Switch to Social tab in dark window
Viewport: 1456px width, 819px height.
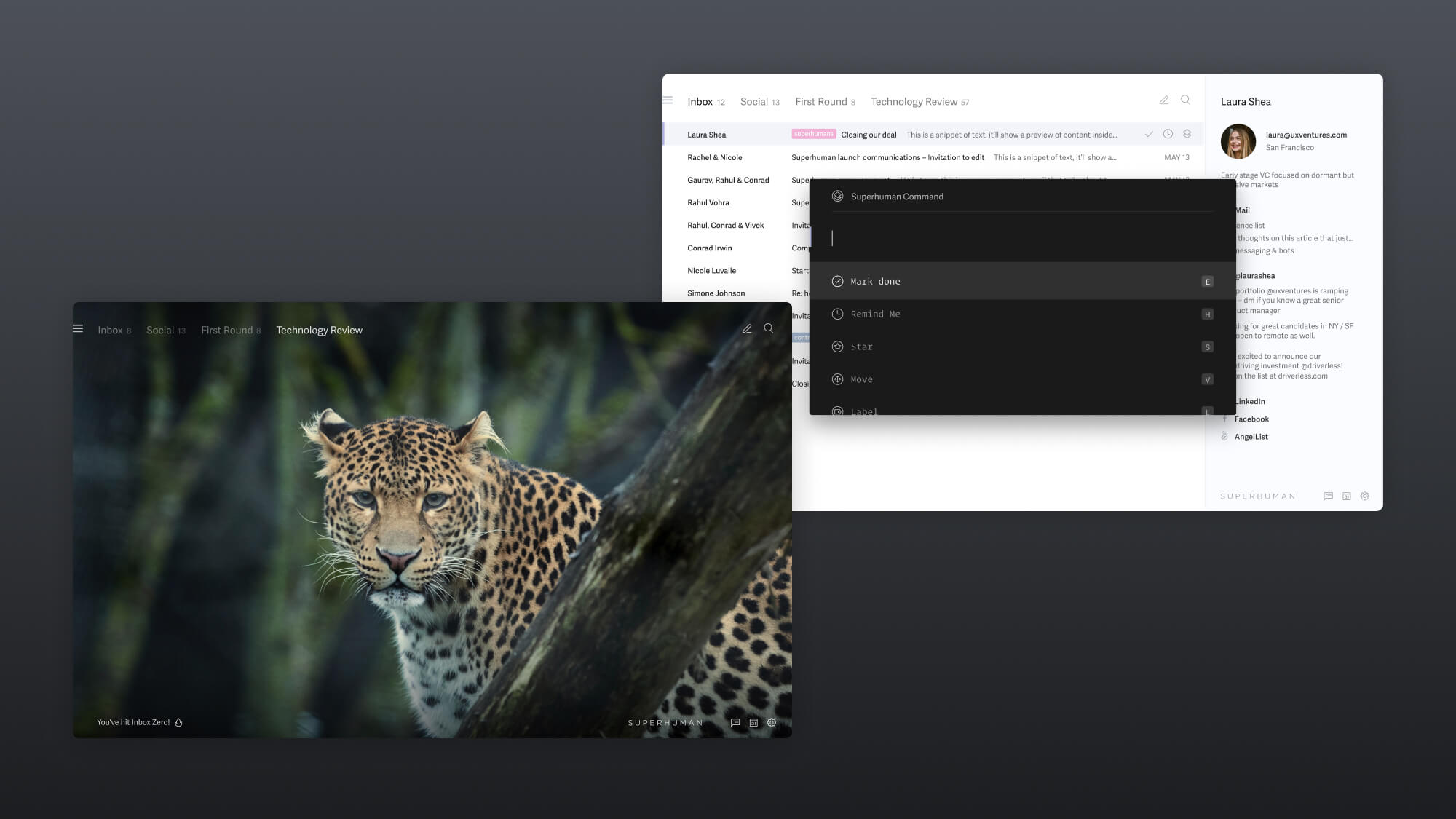pos(165,331)
